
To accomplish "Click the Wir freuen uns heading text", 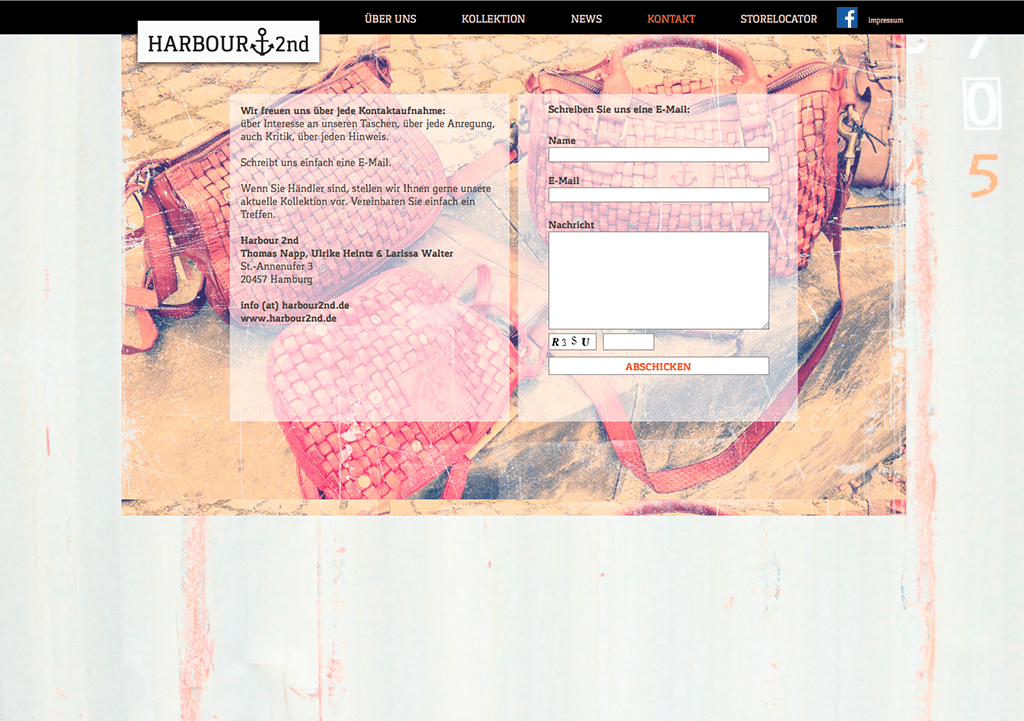I will click(x=343, y=111).
